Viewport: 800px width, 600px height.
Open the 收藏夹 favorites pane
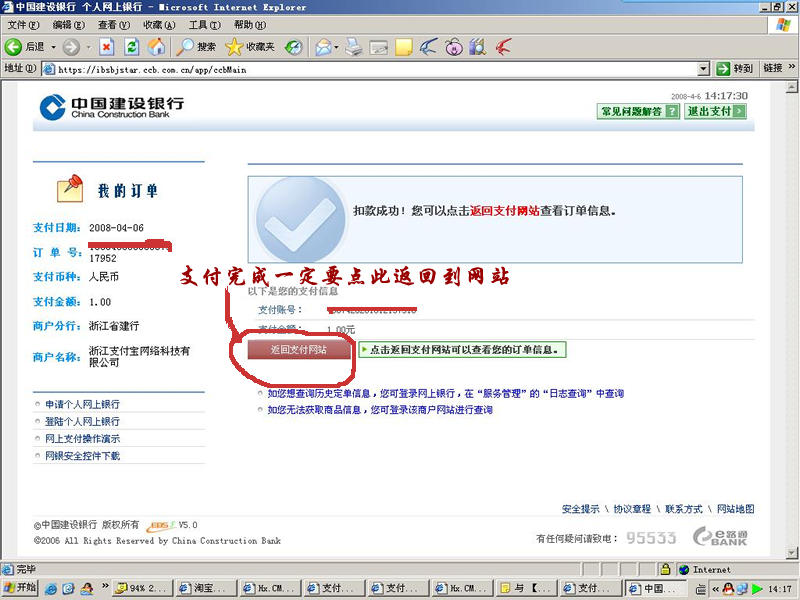250,47
